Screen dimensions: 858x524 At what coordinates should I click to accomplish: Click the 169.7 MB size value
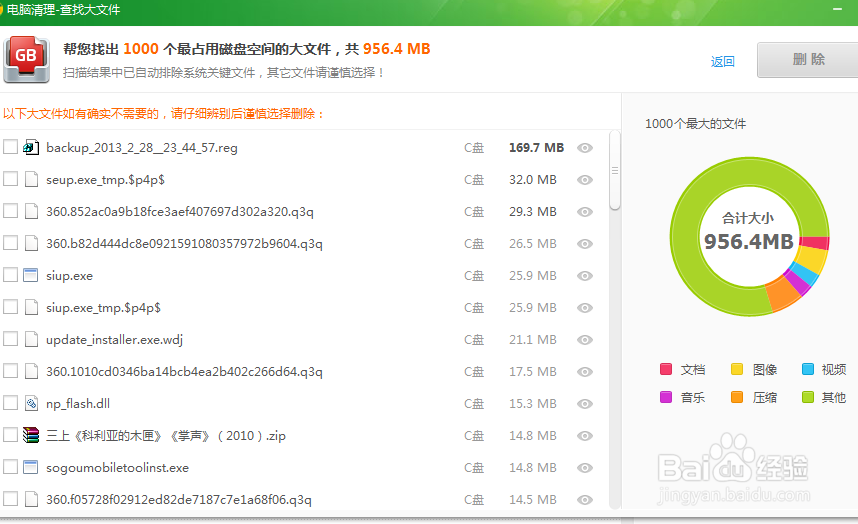(x=536, y=148)
